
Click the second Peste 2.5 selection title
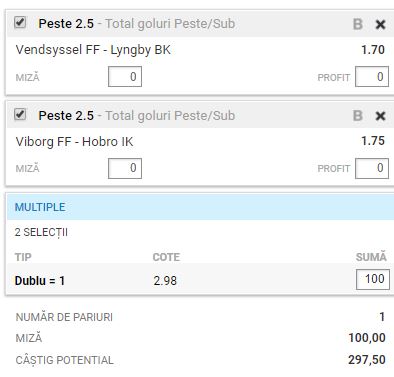tap(66, 116)
